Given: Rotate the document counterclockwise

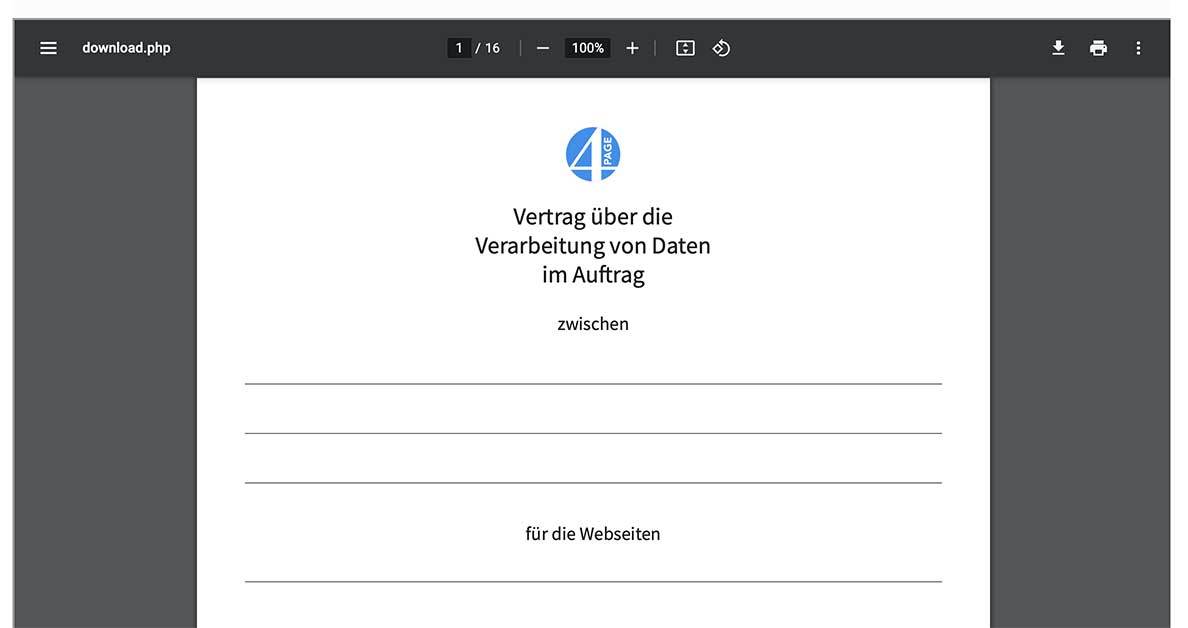Looking at the screenshot, I should coord(721,48).
